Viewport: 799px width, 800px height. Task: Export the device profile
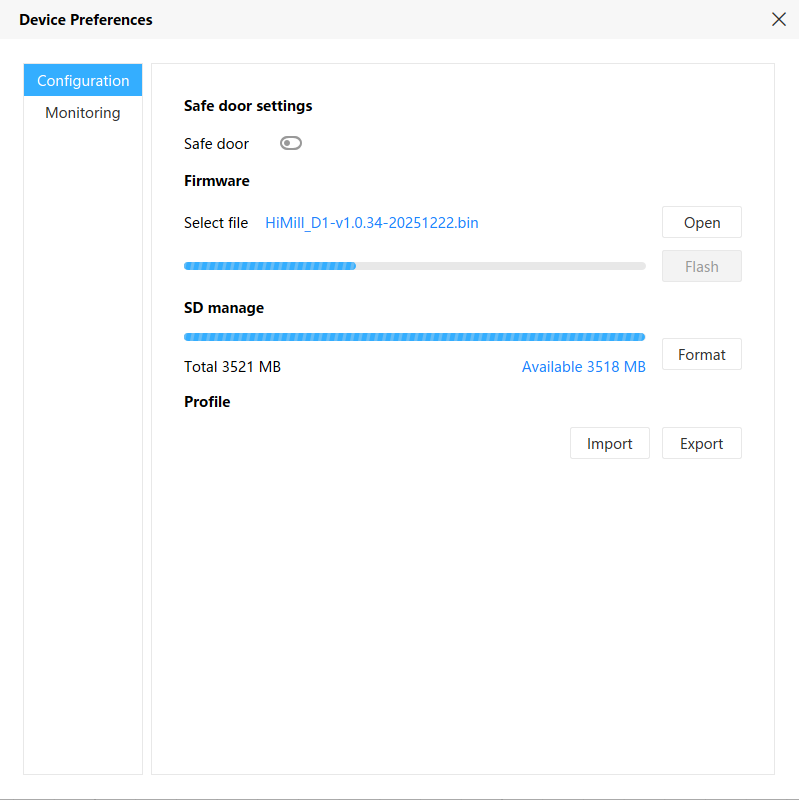701,443
